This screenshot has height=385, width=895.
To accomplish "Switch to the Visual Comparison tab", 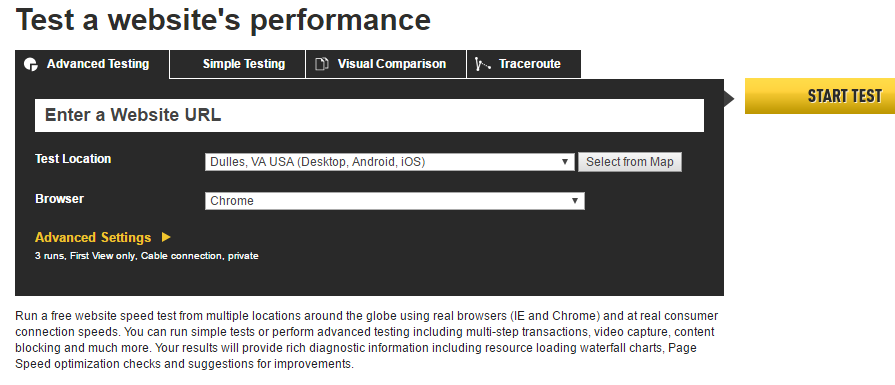I will pos(386,64).
